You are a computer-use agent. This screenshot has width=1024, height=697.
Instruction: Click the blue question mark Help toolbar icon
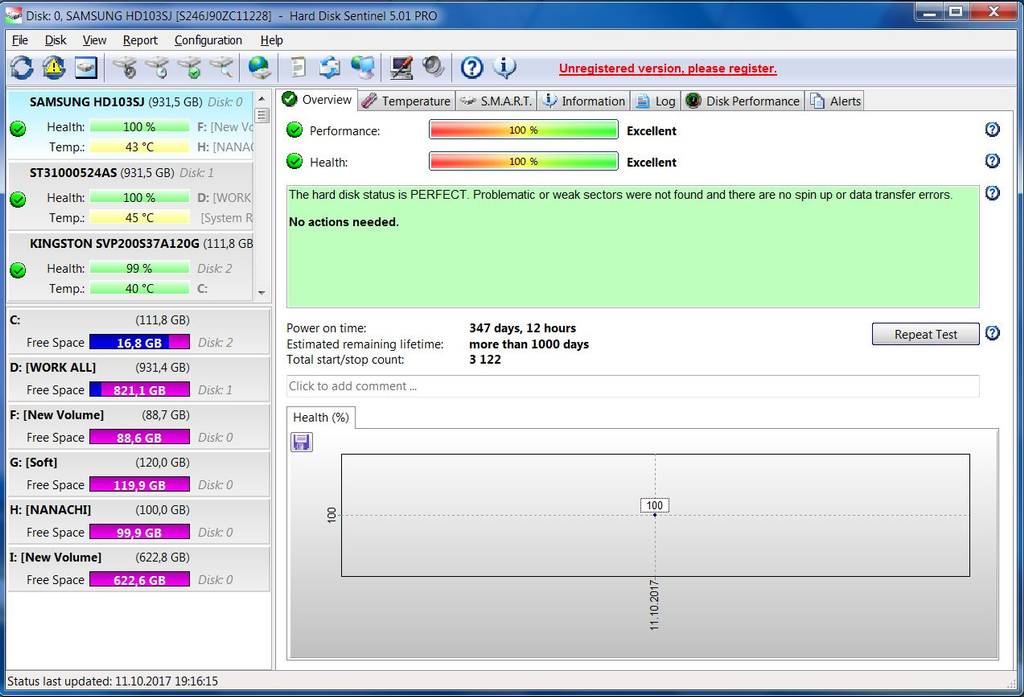tap(472, 67)
